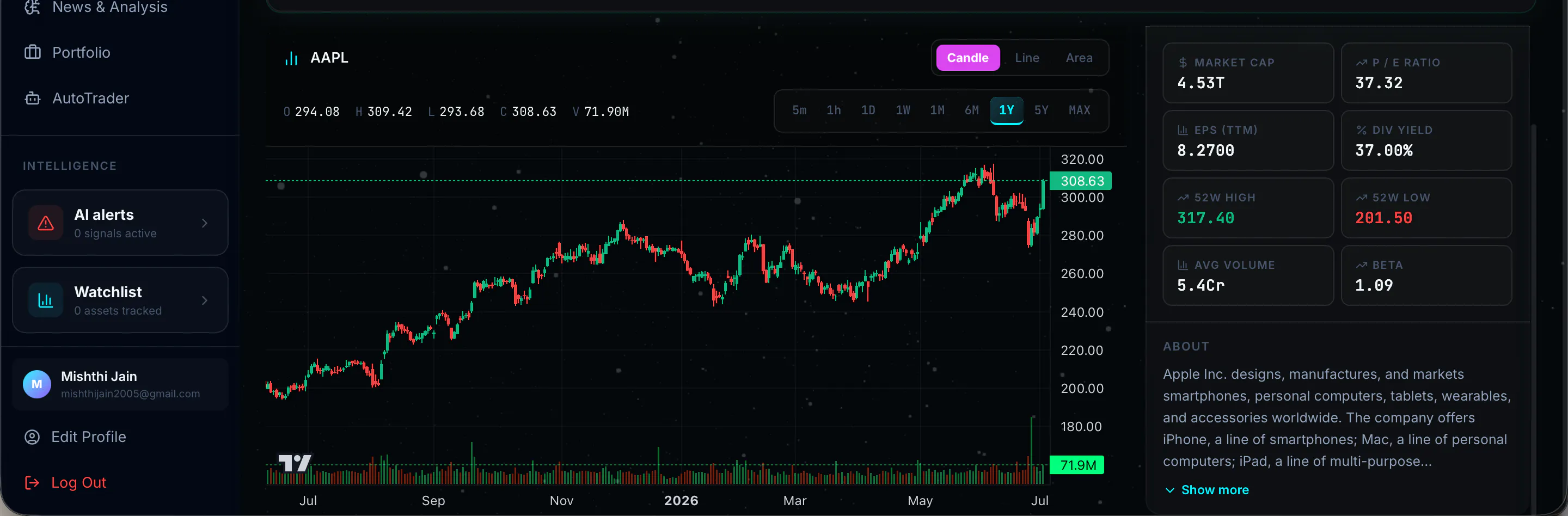
Task: Click the AI alerts warning triangle icon
Action: click(46, 223)
